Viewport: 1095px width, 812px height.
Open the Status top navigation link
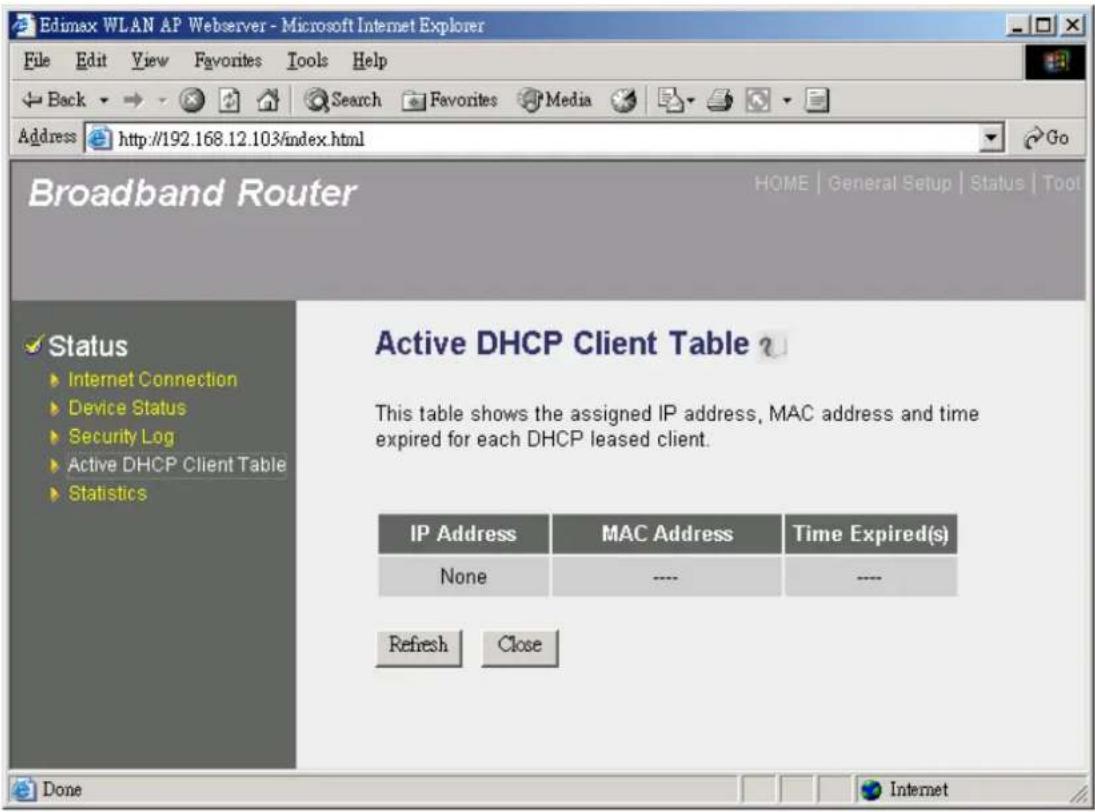(x=997, y=184)
